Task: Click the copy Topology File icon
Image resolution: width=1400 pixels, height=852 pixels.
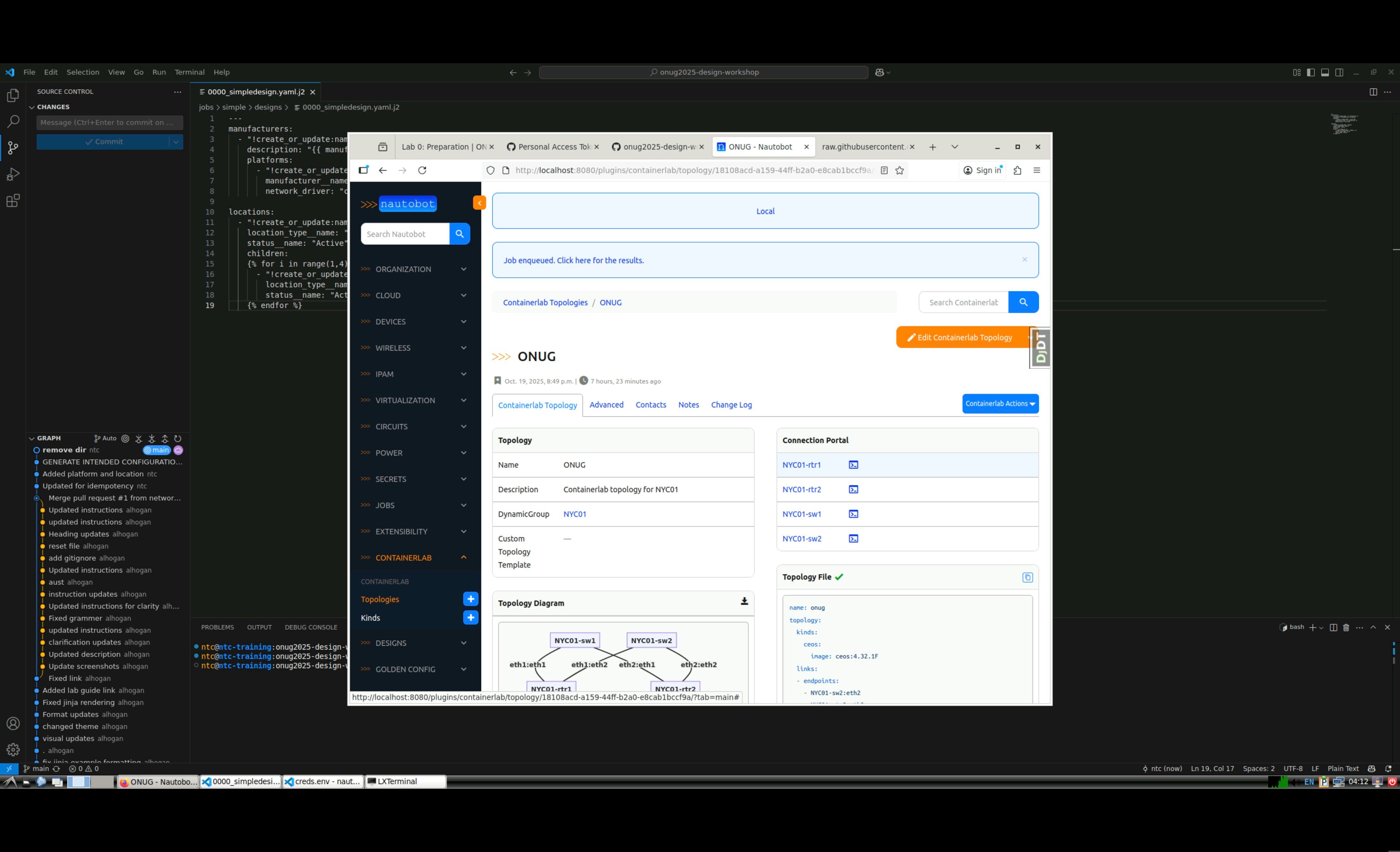Action: point(1027,577)
